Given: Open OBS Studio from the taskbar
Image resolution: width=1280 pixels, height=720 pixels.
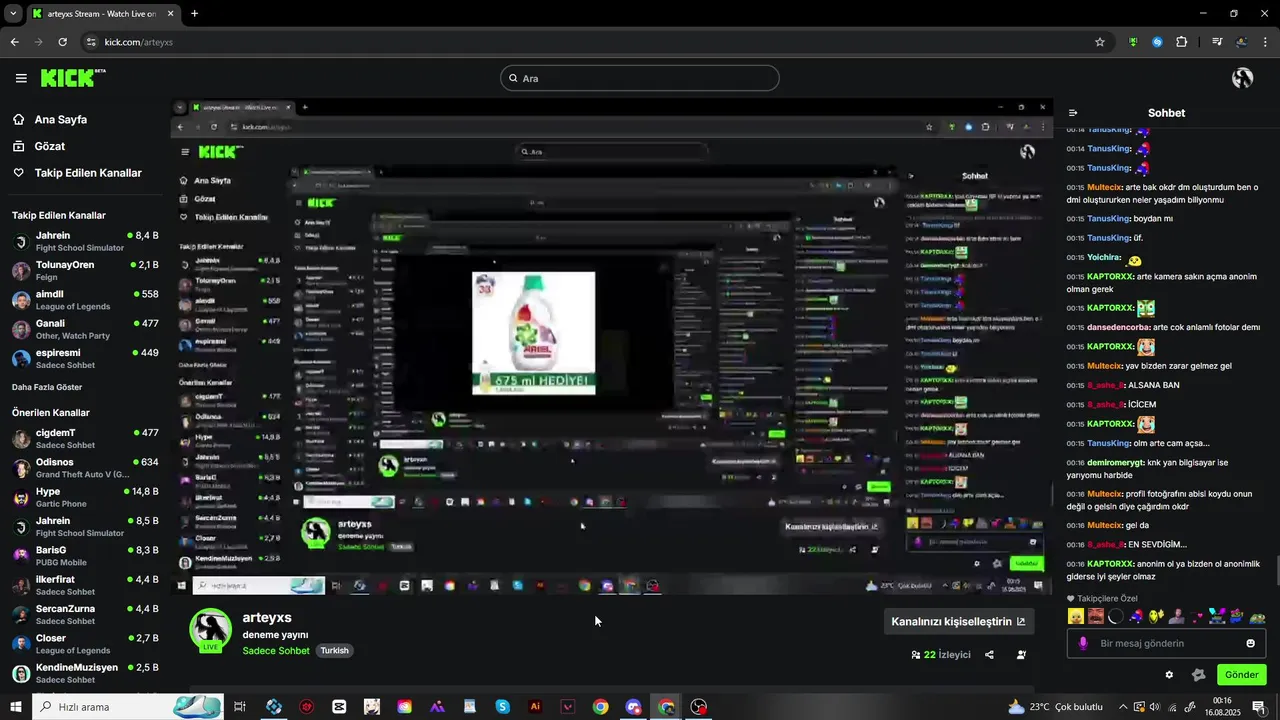Looking at the screenshot, I should [x=698, y=707].
